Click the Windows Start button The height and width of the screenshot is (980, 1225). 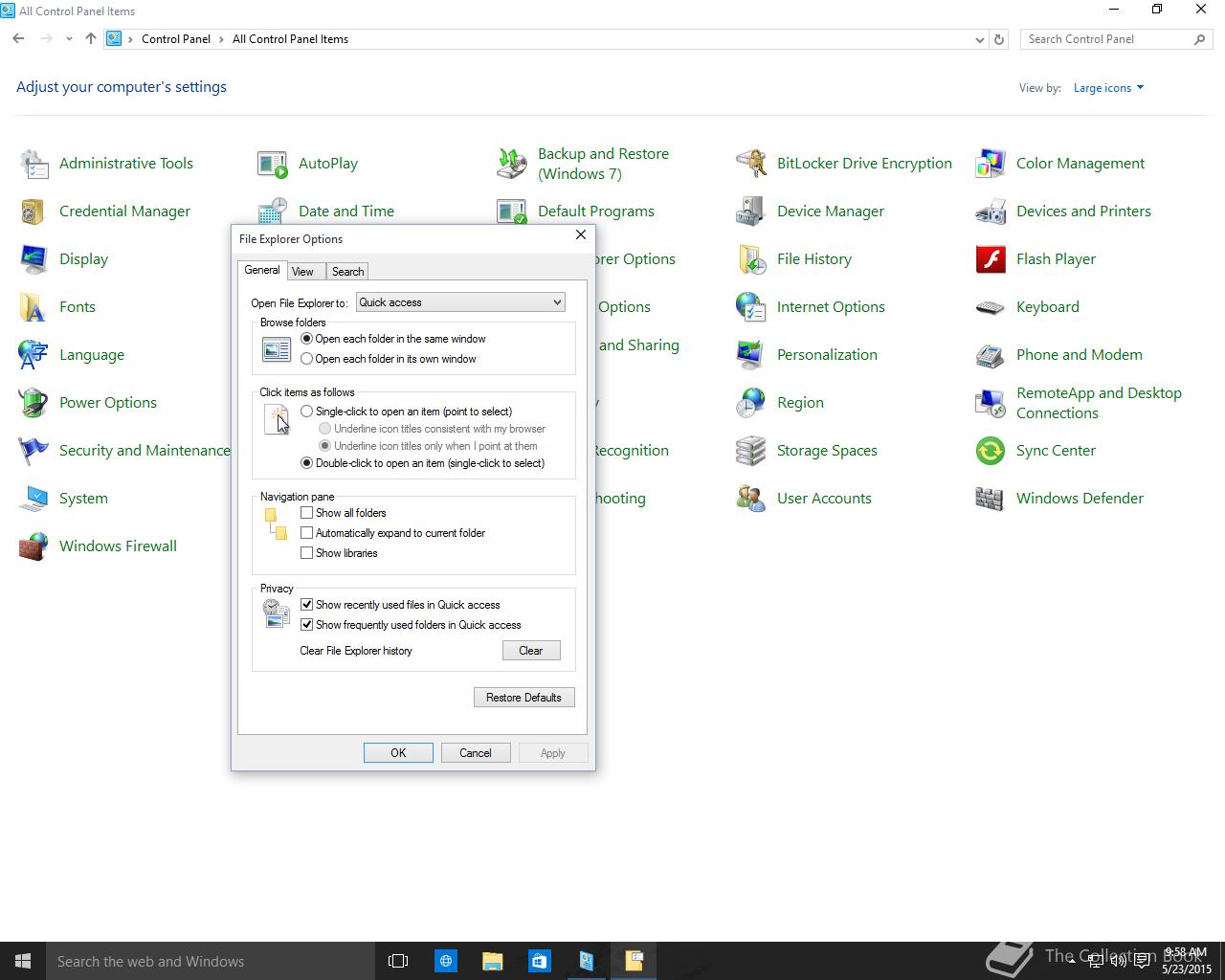23,961
